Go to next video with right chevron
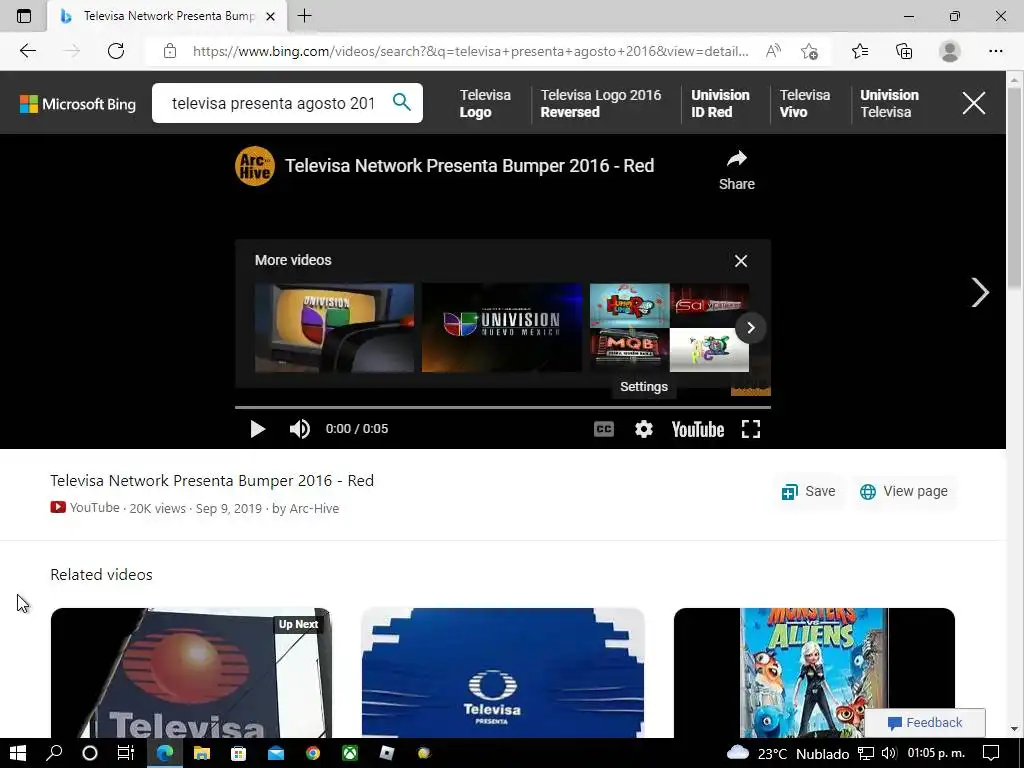The image size is (1024, 768). [x=980, y=292]
